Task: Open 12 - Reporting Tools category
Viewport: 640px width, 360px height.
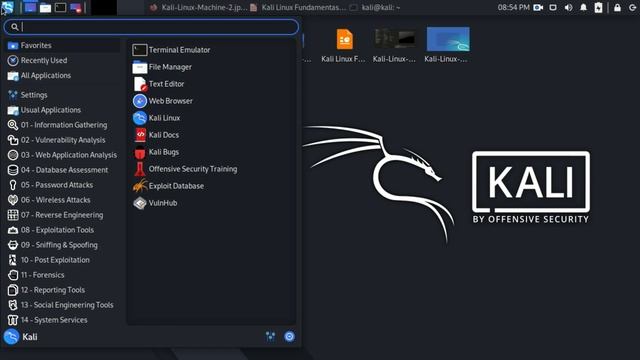Action: tap(63, 290)
